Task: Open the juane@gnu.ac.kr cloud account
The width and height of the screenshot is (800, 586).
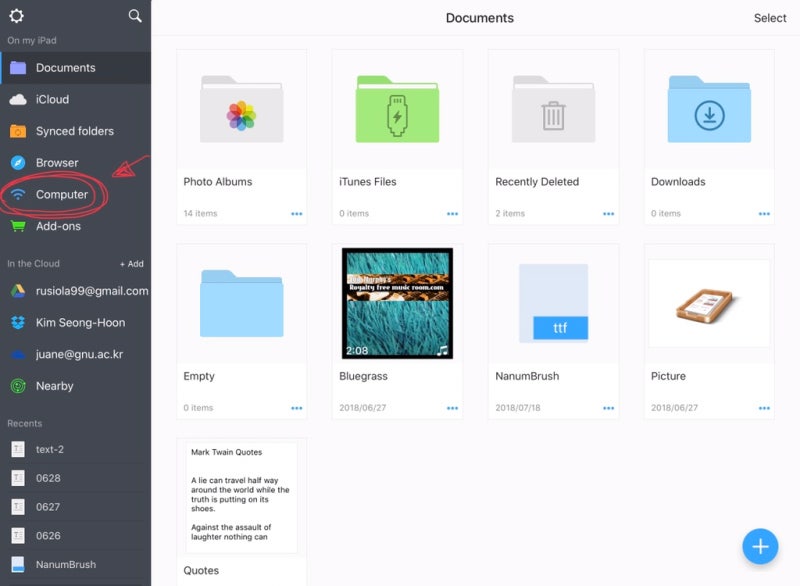Action: click(x=76, y=354)
